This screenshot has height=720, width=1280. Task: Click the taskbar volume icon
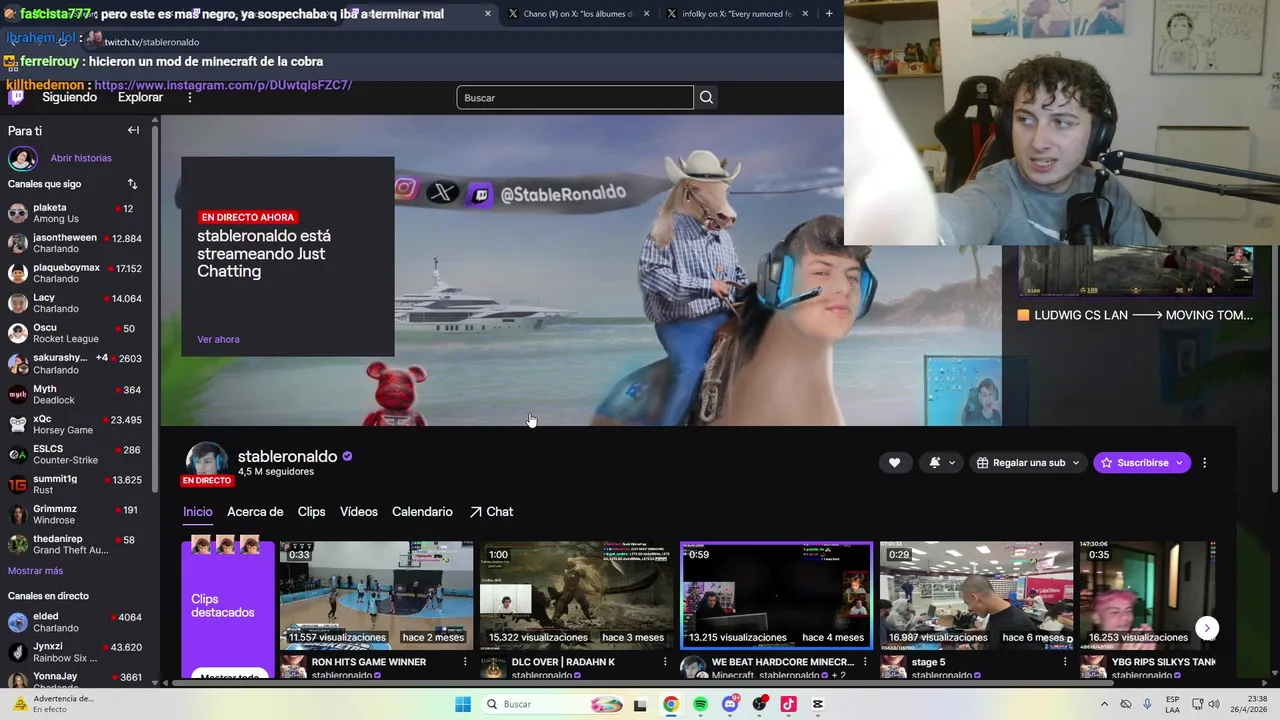click(1213, 704)
